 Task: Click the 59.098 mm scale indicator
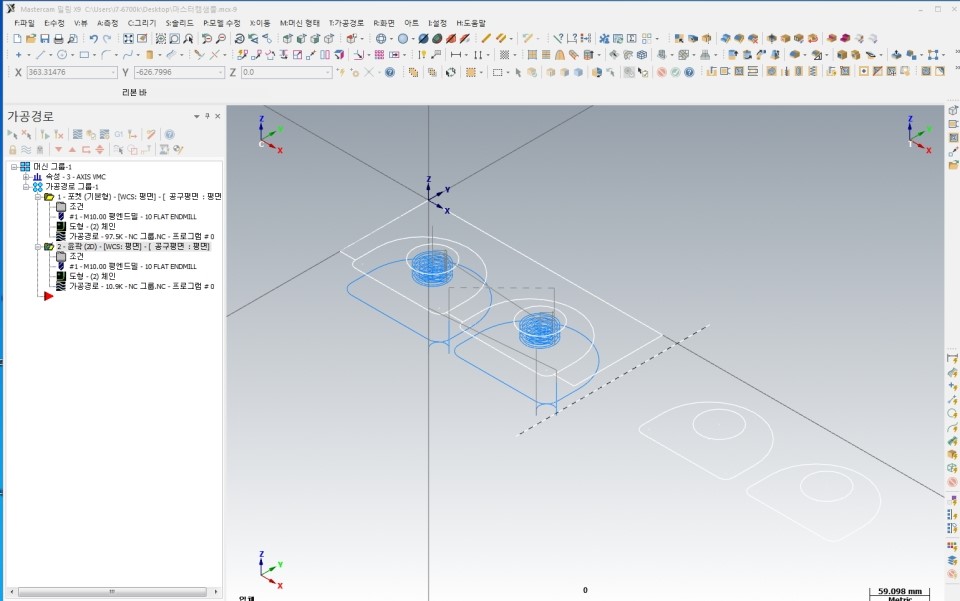(x=899, y=591)
